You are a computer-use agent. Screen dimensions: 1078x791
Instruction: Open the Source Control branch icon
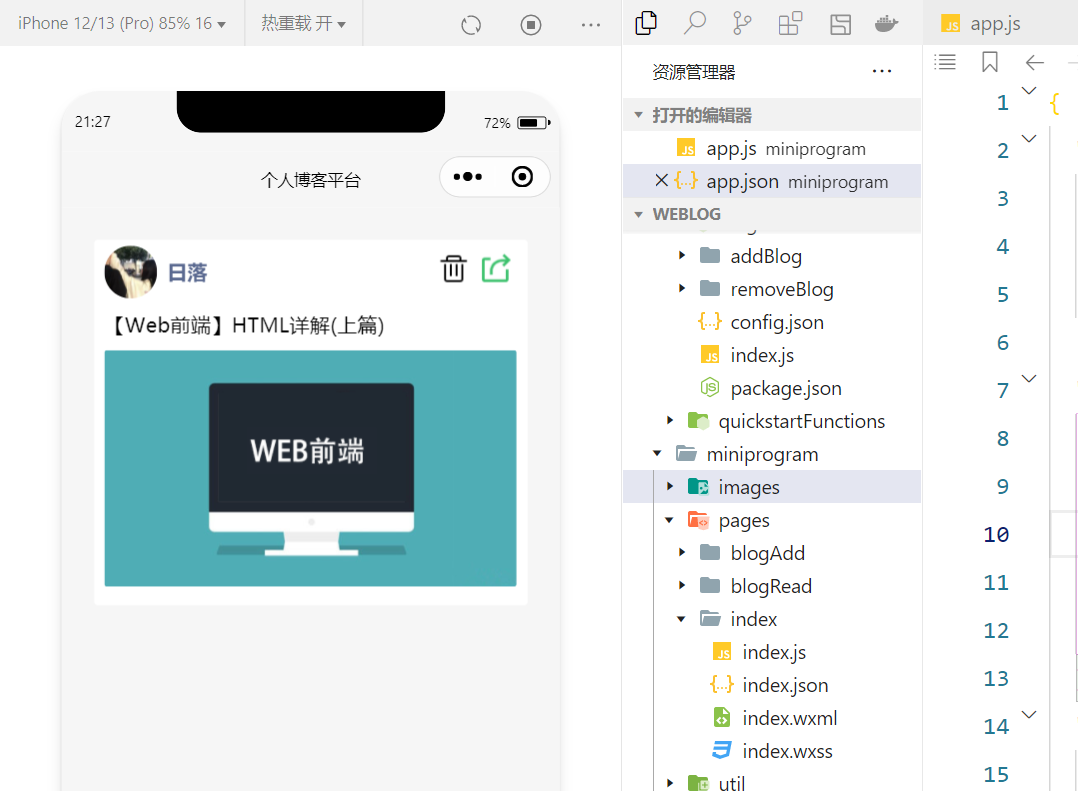point(742,23)
